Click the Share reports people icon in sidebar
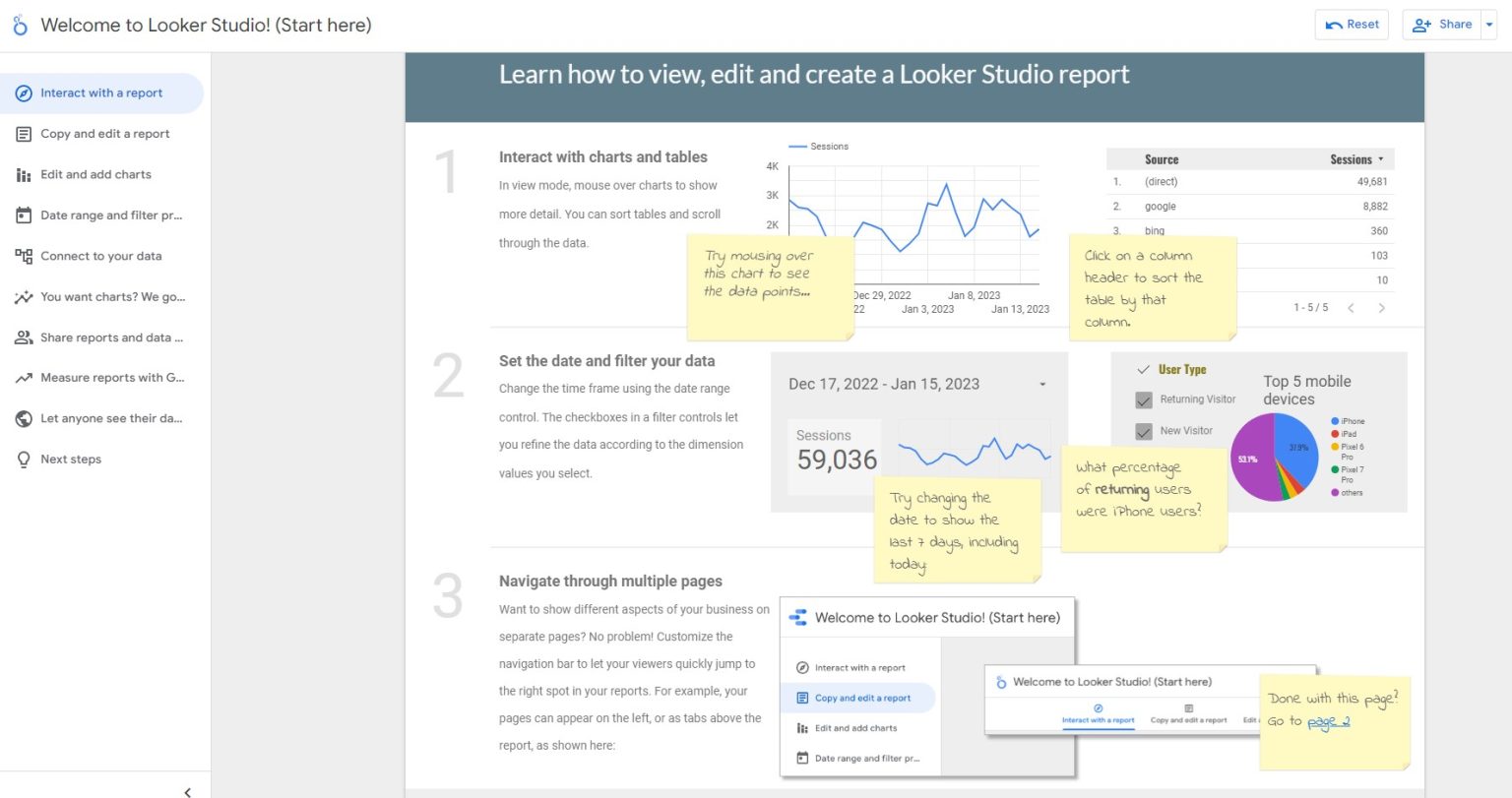The image size is (1512, 798). point(24,338)
